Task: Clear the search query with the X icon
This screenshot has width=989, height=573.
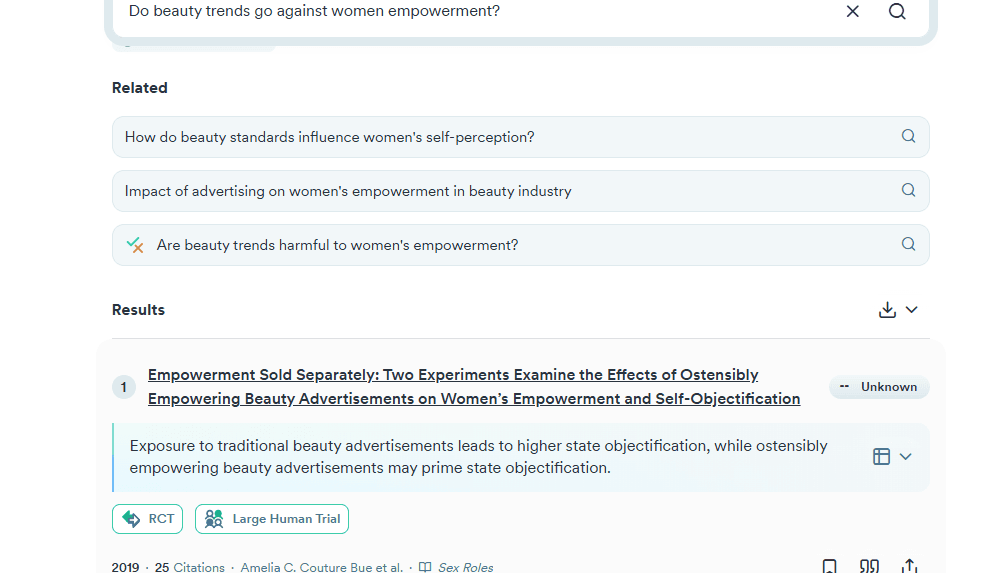Action: coord(852,11)
